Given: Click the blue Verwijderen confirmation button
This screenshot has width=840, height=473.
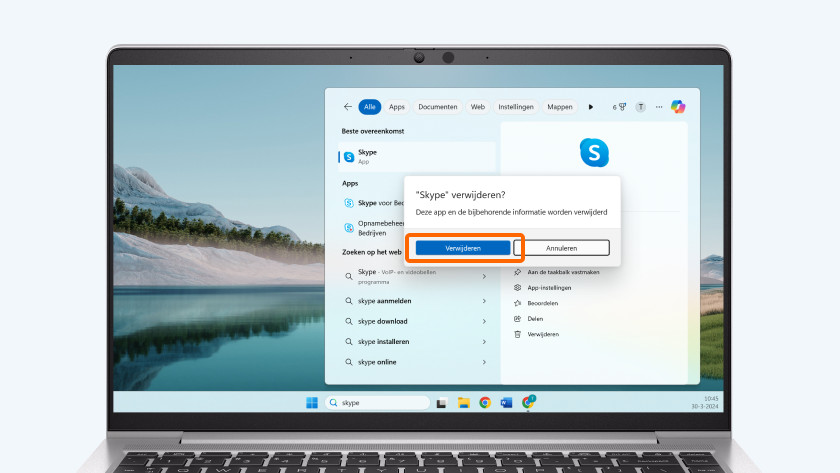Looking at the screenshot, I should [x=463, y=247].
